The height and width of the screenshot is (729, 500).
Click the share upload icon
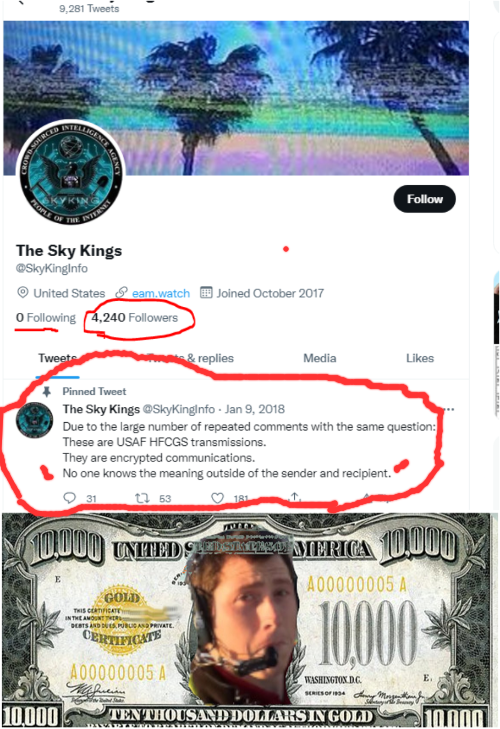(x=294, y=497)
